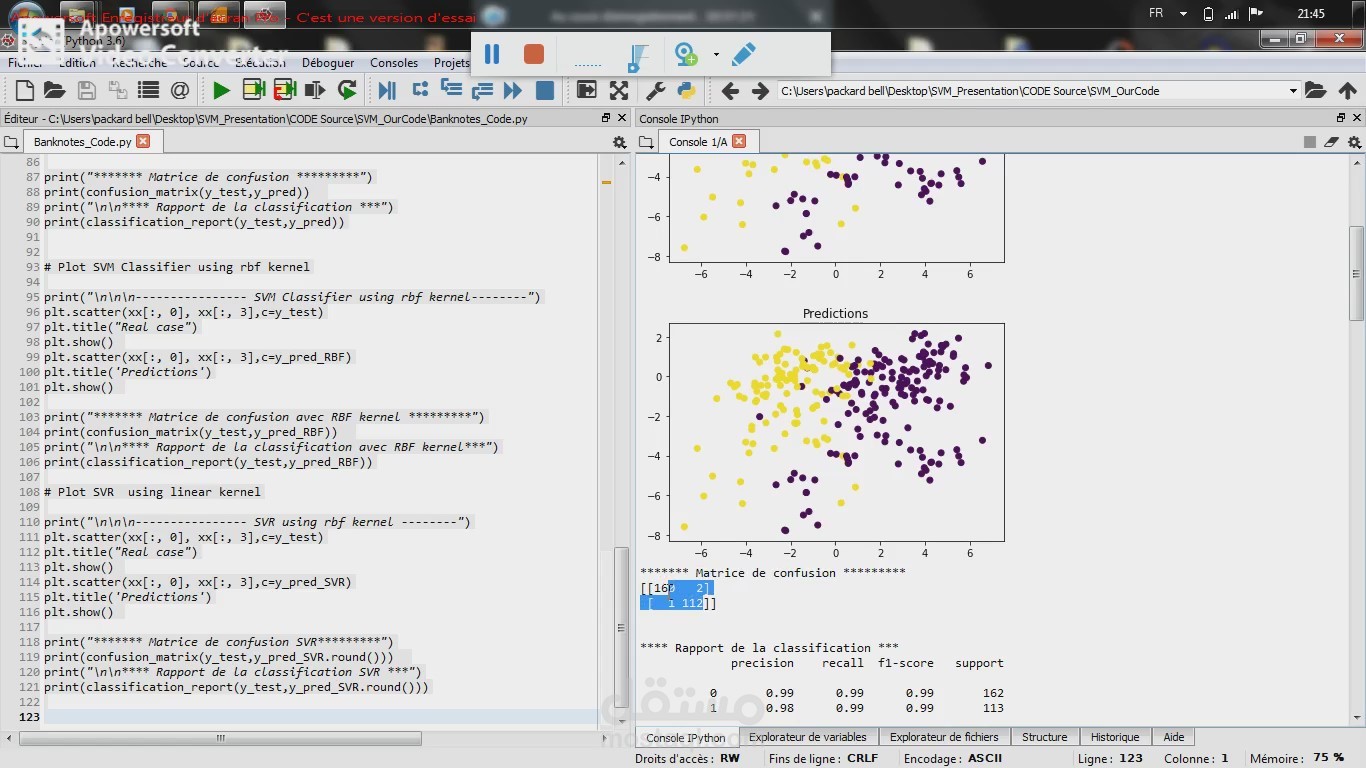Add a webcam overlay to the recording
This screenshot has width=1366, height=768.
(686, 54)
